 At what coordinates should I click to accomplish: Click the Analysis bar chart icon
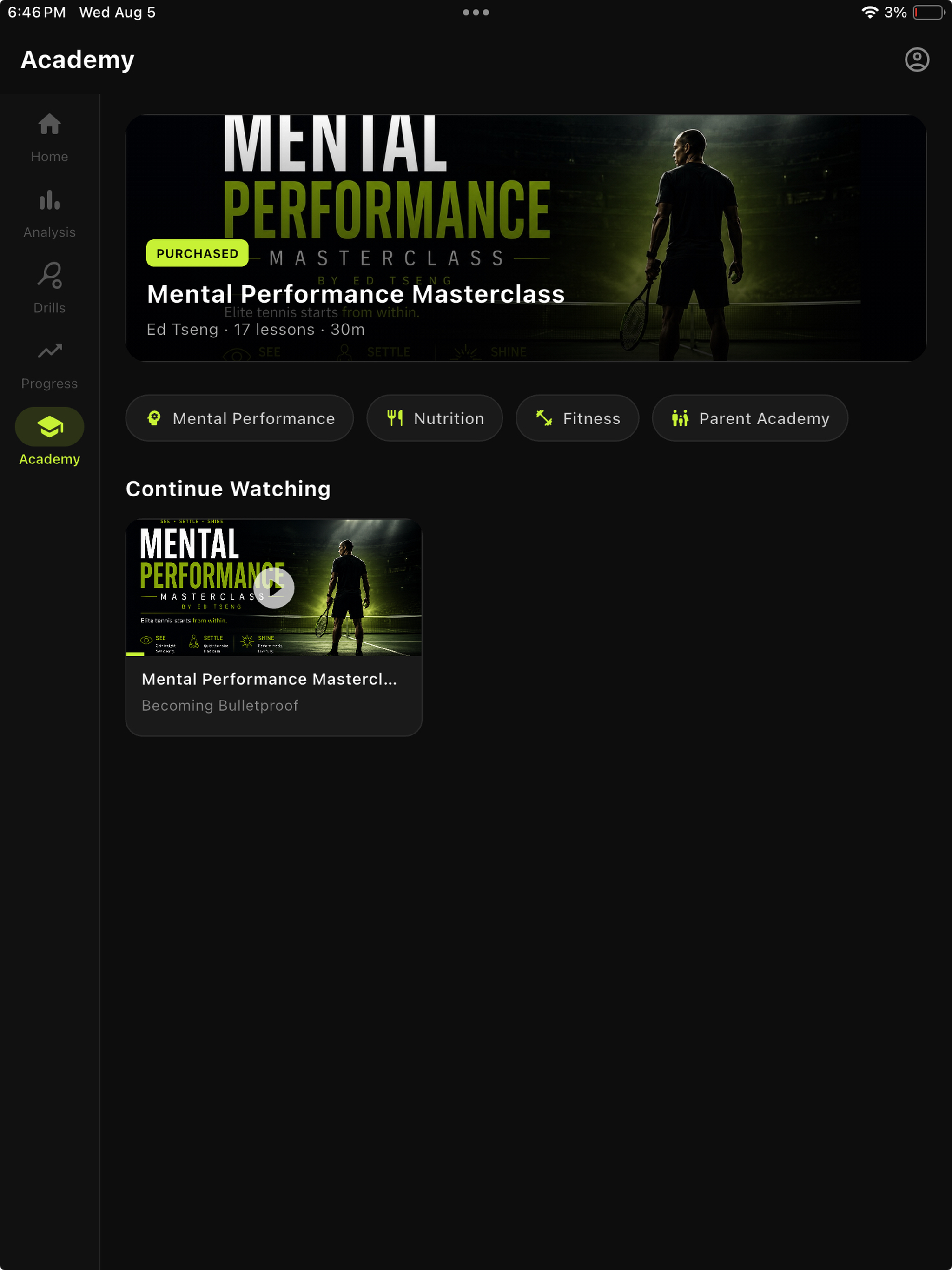(x=49, y=200)
